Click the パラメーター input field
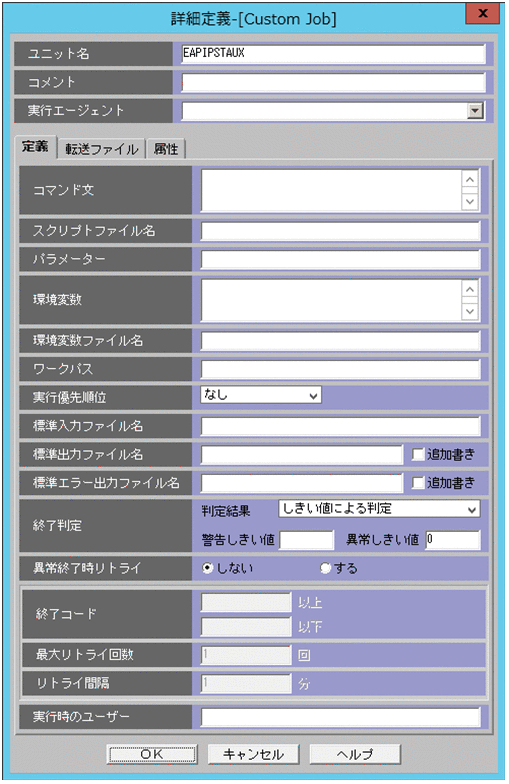The height and width of the screenshot is (784, 509). point(340,260)
